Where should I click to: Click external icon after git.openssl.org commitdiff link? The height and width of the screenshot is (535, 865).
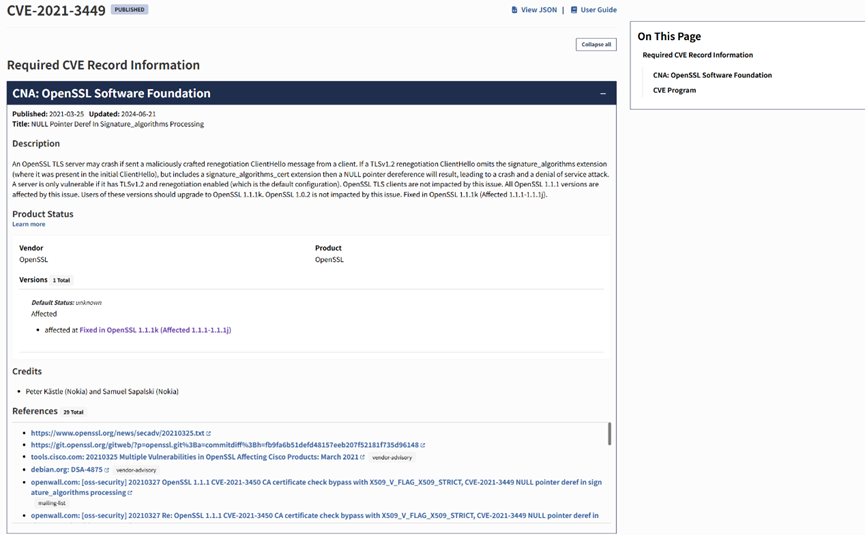pyautogui.click(x=423, y=445)
